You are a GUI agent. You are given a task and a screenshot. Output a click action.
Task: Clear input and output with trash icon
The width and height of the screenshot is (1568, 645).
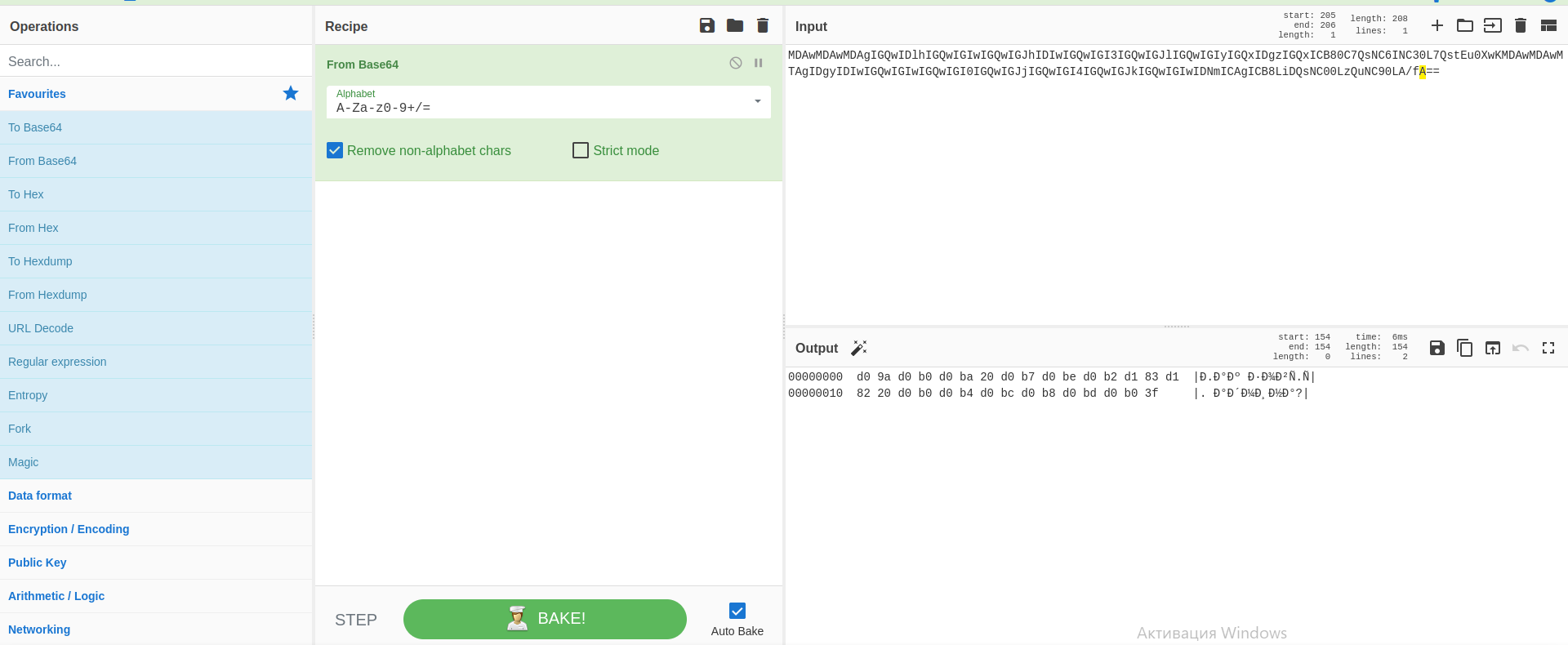(1521, 25)
